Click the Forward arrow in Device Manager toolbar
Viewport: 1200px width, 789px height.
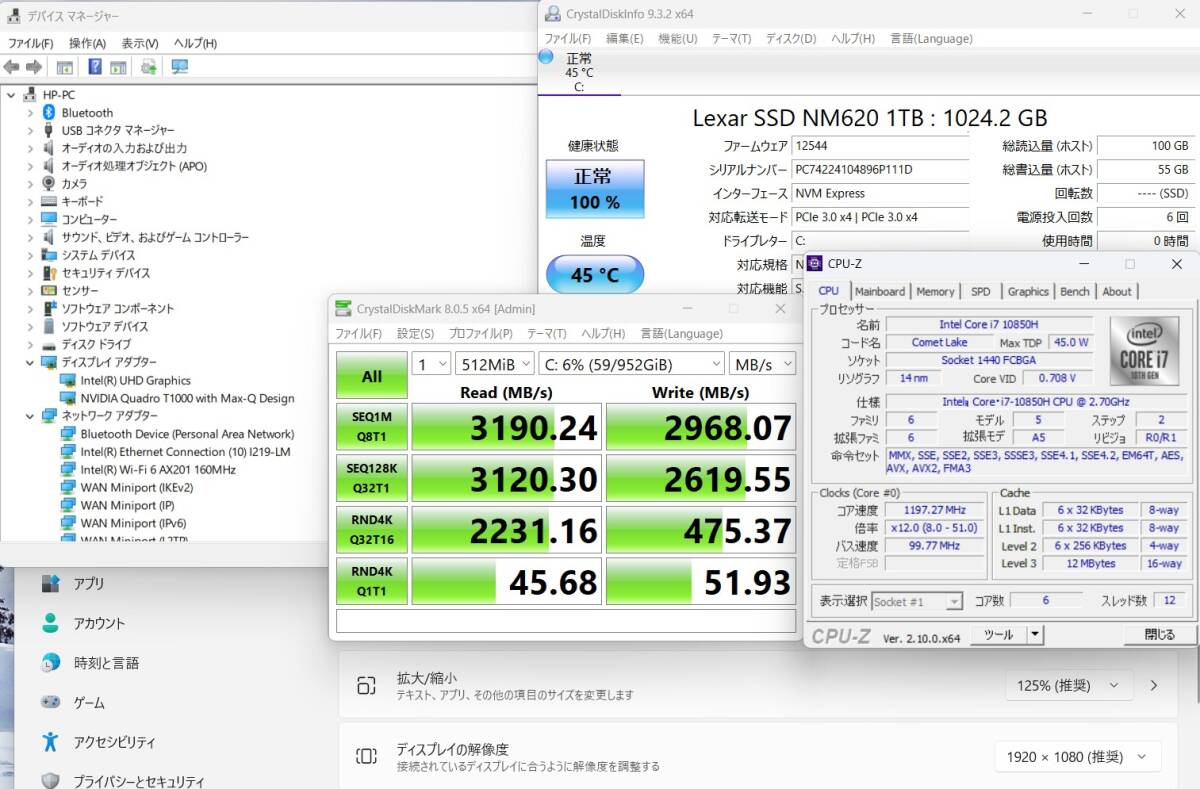(x=33, y=67)
